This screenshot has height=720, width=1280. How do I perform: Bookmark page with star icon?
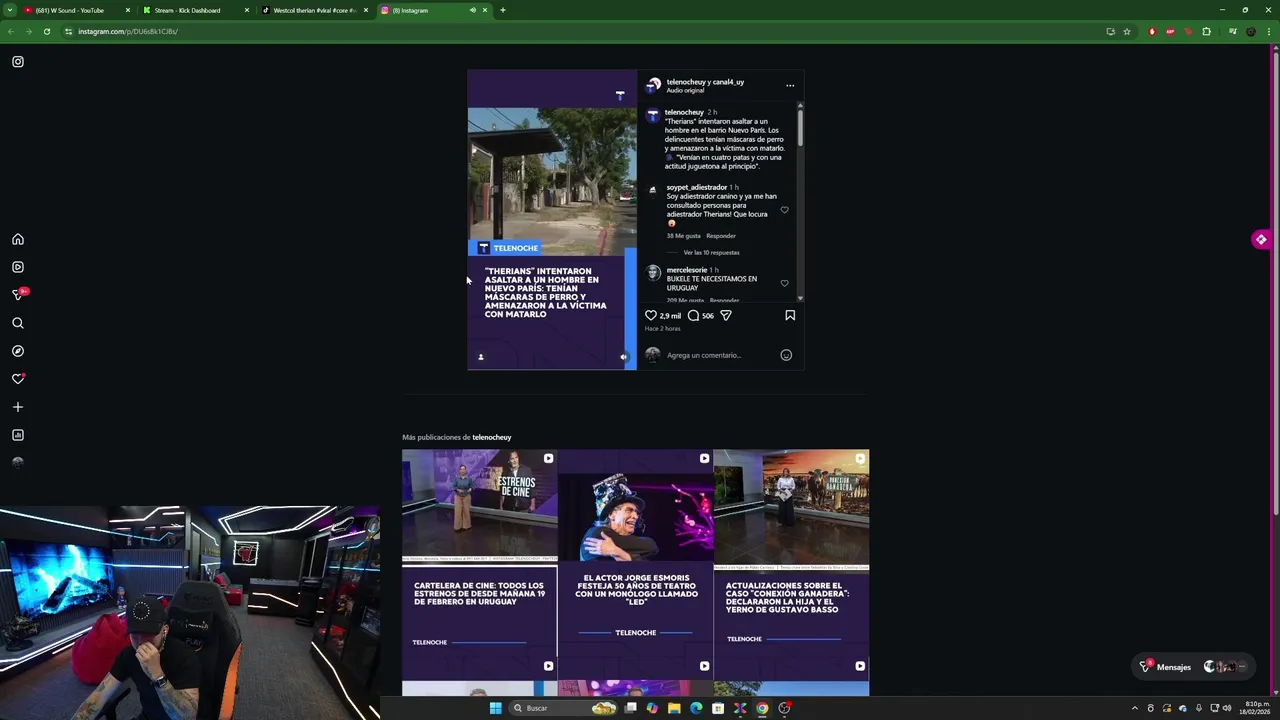click(1127, 31)
